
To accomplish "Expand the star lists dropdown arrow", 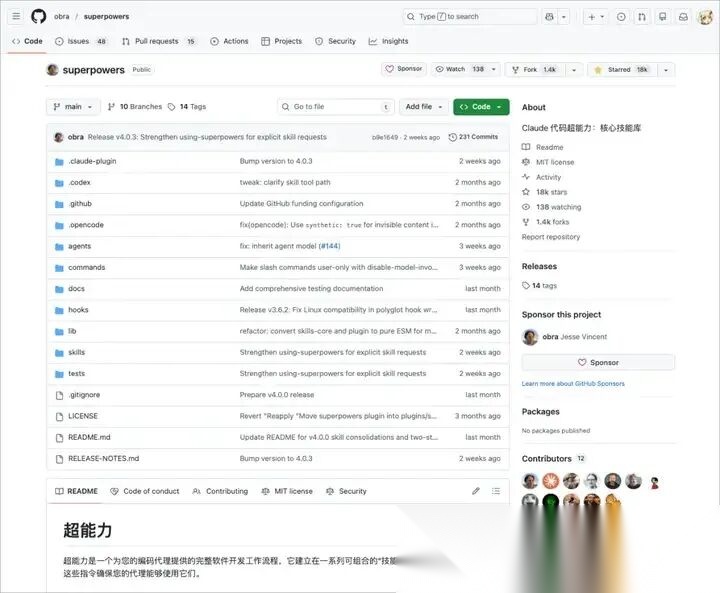I will (x=666, y=70).
